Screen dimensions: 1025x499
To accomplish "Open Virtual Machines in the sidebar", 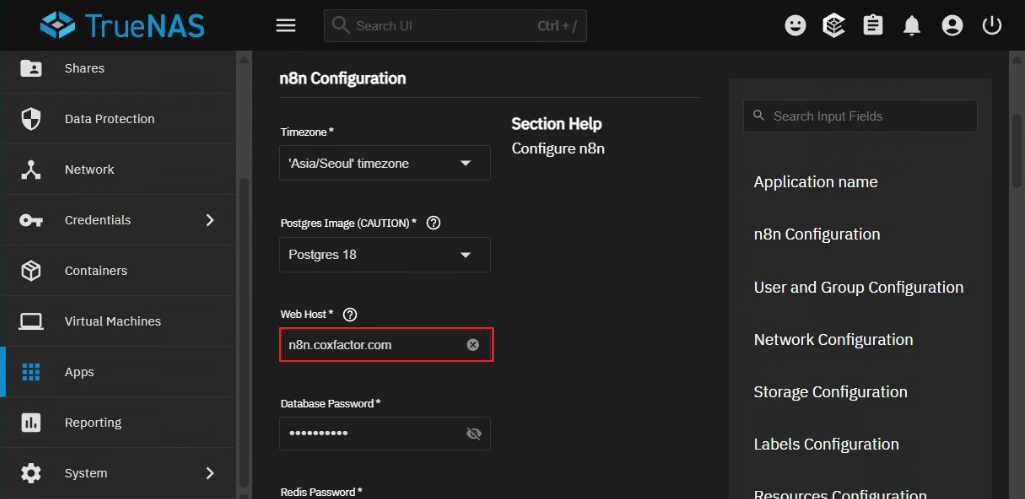I will [x=118, y=321].
